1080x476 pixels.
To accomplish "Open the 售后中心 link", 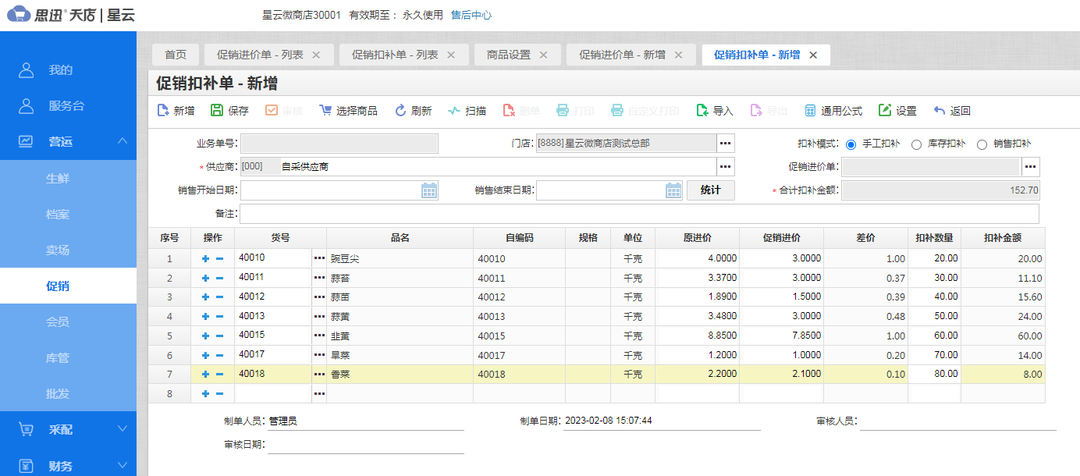I will click(x=471, y=15).
